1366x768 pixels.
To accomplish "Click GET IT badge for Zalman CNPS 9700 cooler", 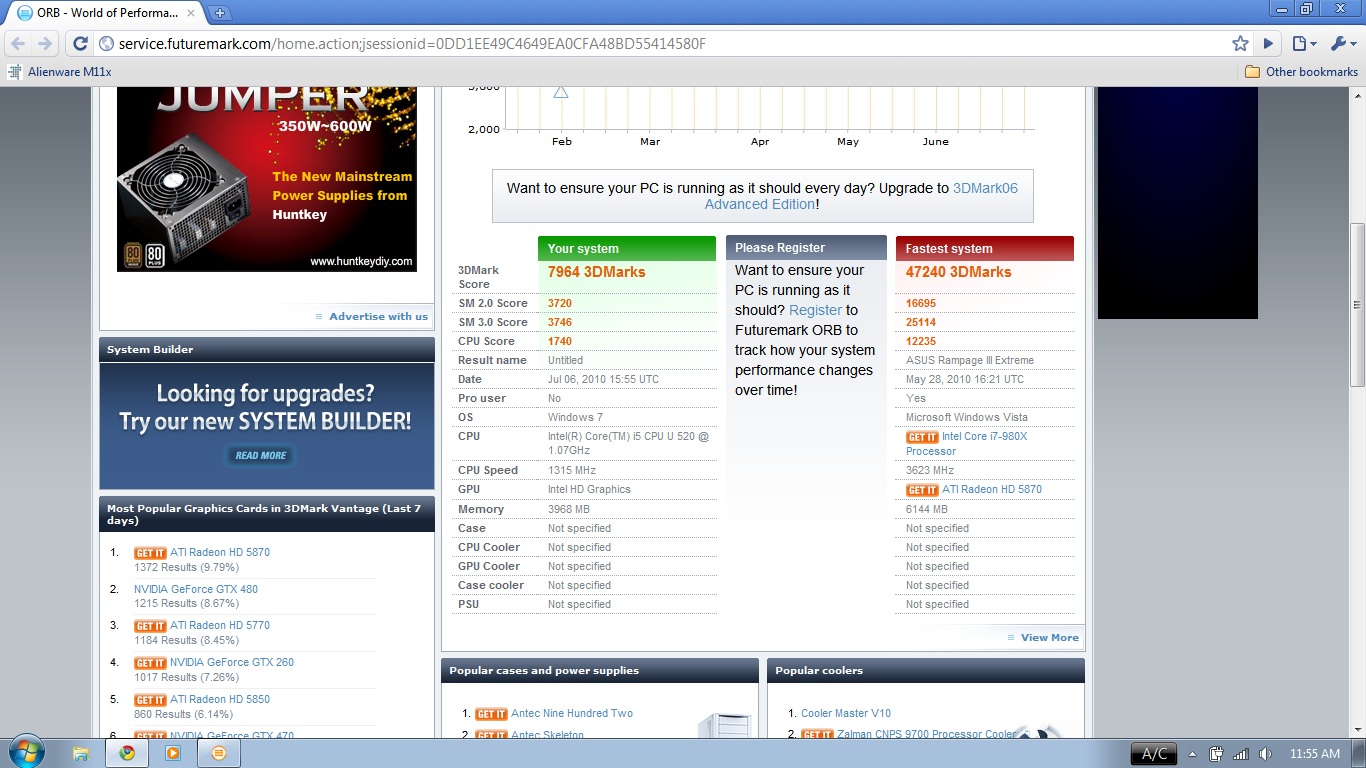I will [x=817, y=735].
